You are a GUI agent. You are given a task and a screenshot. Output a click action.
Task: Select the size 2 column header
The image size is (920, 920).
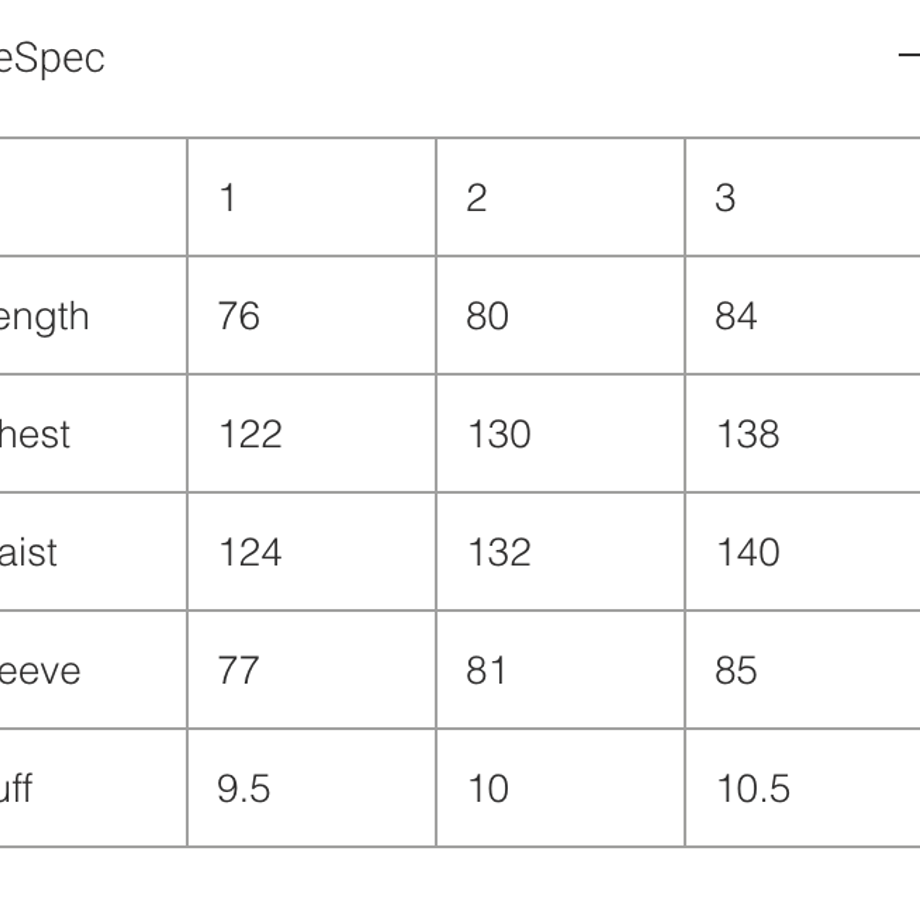[476, 198]
